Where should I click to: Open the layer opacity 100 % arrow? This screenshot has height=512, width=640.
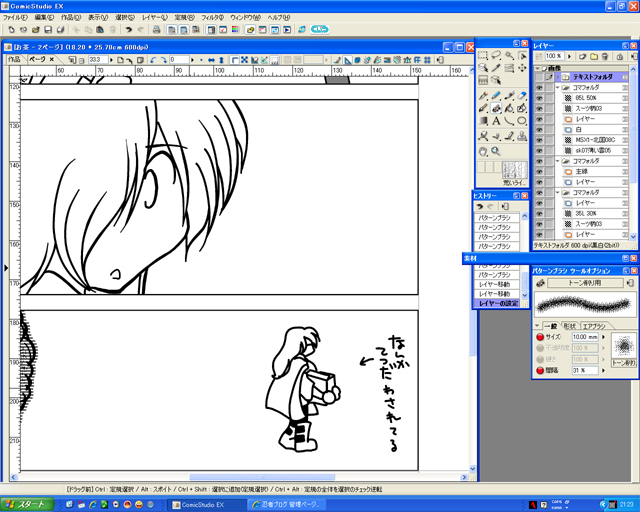[x=569, y=56]
